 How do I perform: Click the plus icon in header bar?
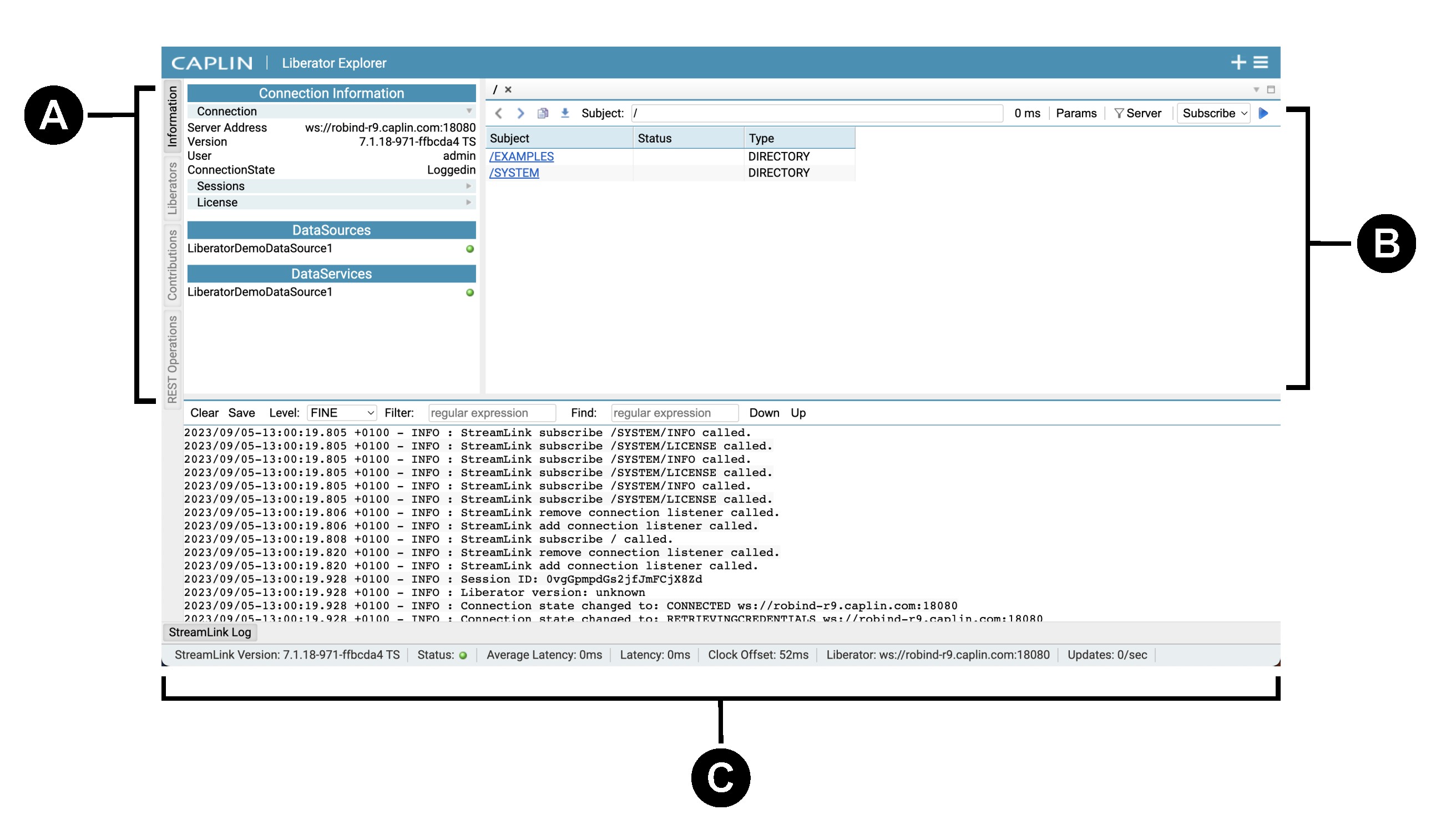coord(1238,62)
